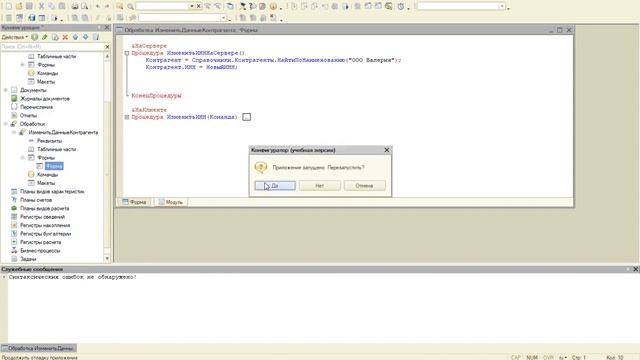Open the second-row toolbar combo box dropdown

pyautogui.click(x=223, y=18)
